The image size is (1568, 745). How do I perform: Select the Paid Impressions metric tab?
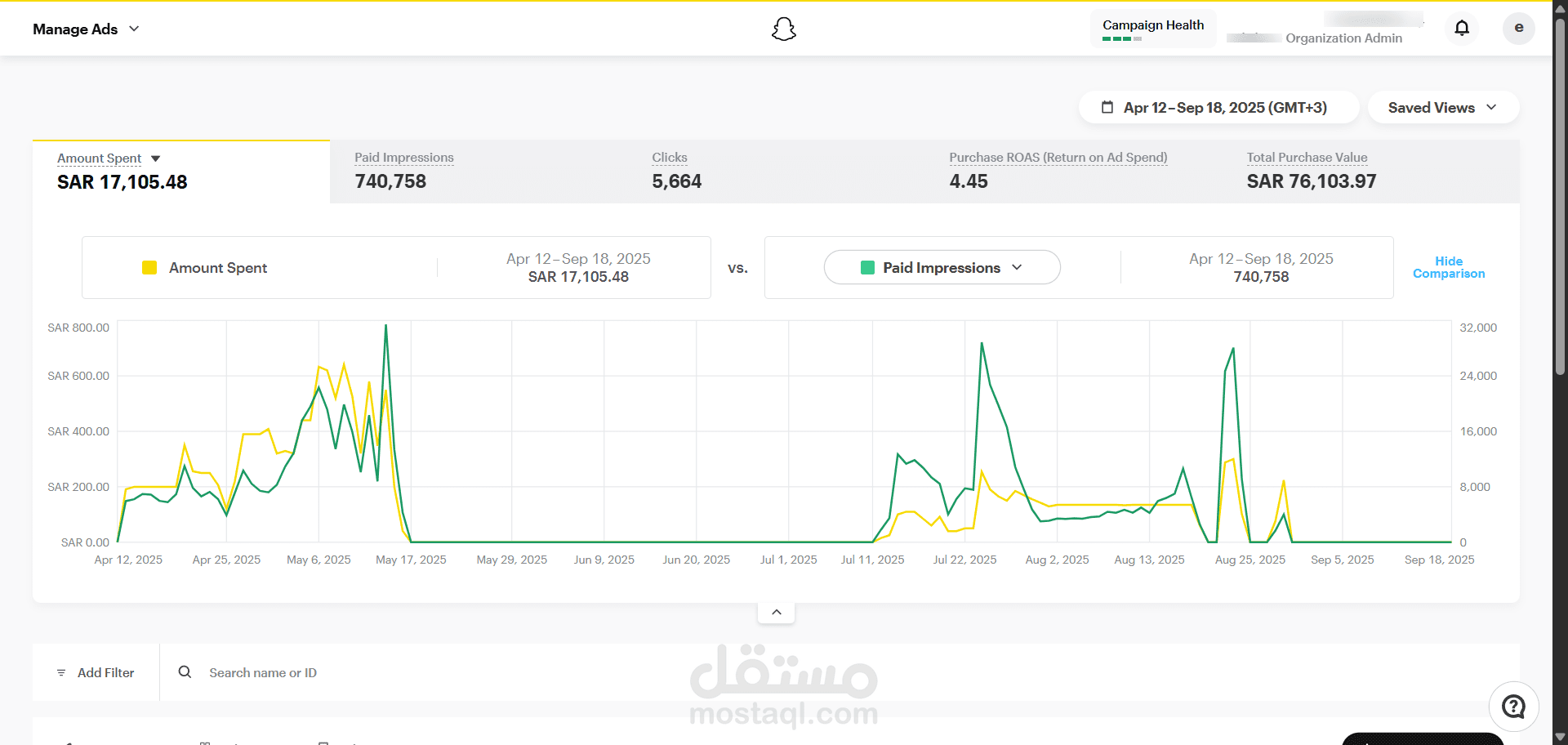click(x=479, y=172)
